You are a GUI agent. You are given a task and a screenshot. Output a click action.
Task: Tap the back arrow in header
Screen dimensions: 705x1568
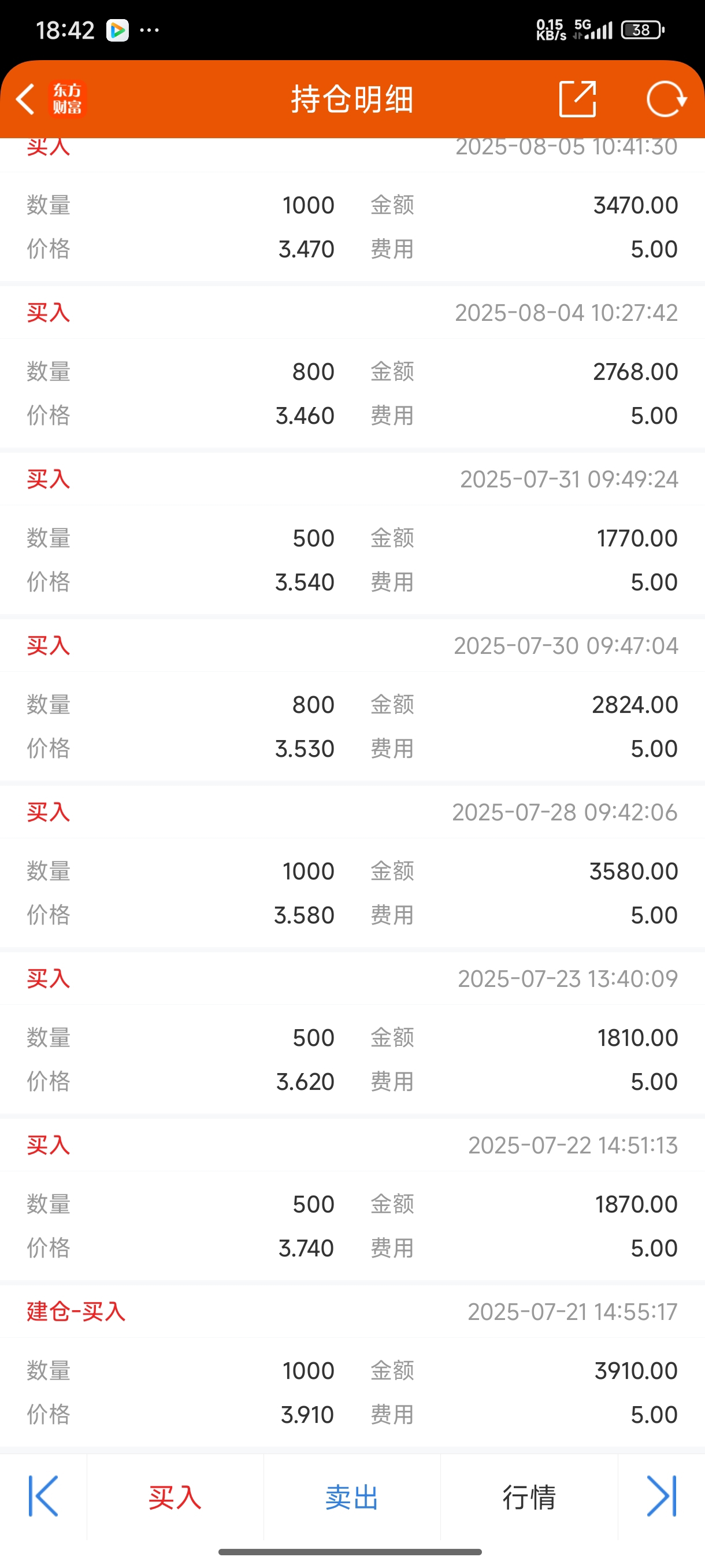25,99
